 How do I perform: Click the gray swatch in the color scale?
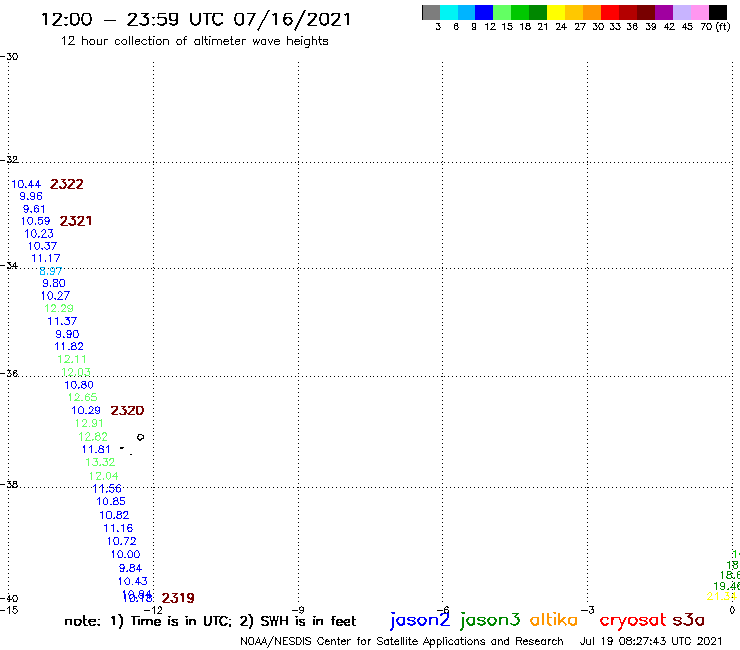[x=431, y=12]
